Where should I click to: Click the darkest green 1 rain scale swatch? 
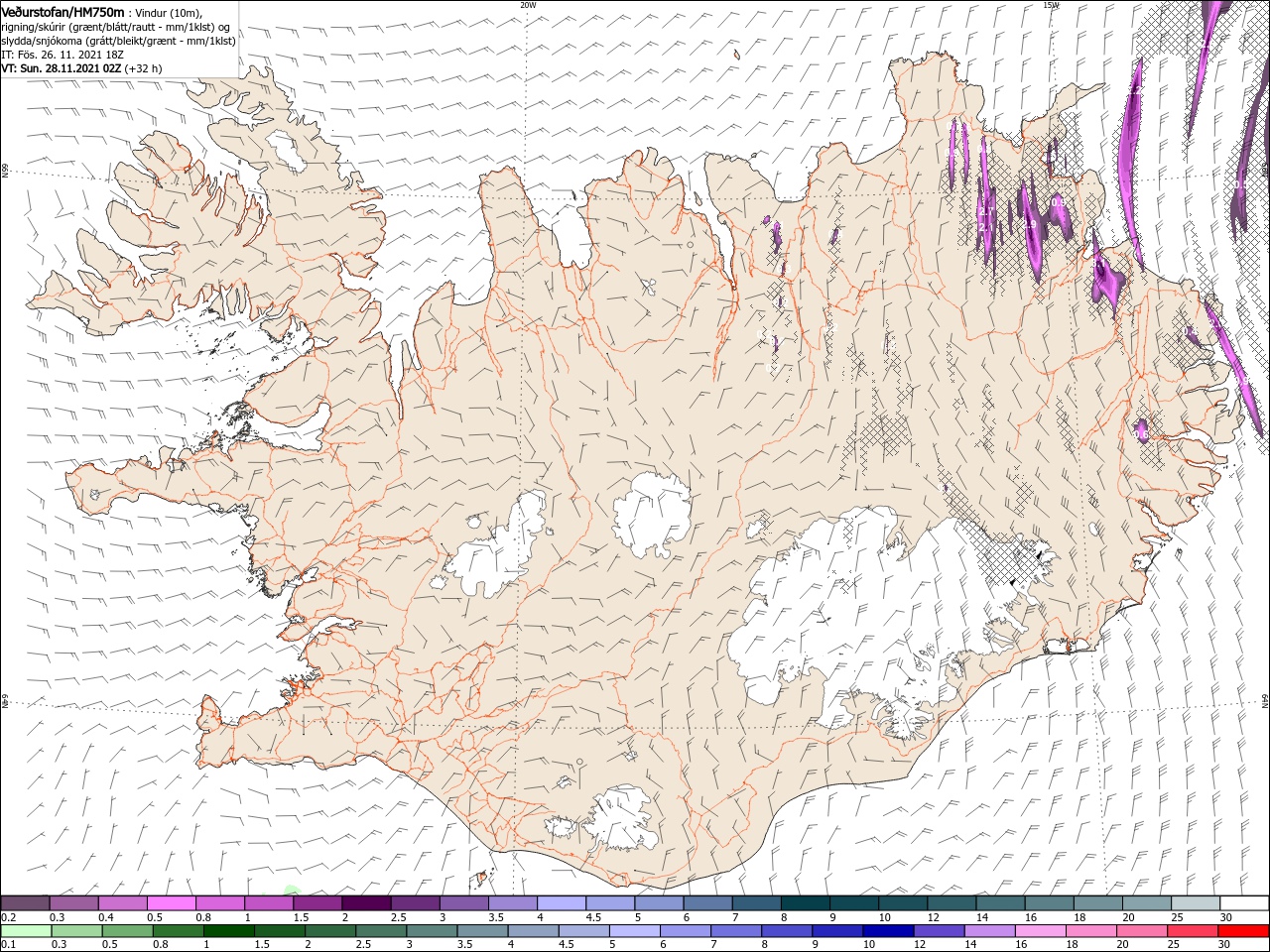228,931
